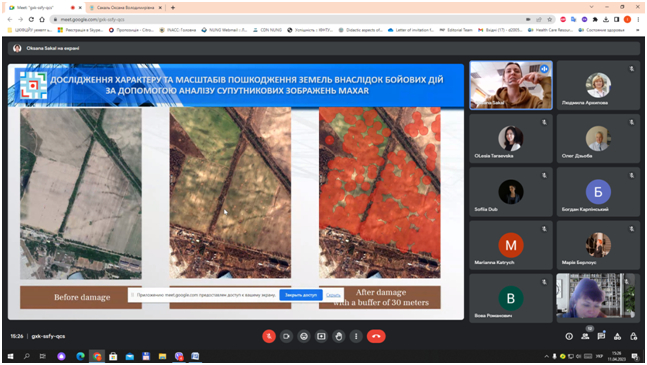This screenshot has height=365, width=647.
Task: Open Microsoft Edge from taskbar
Action: [x=80, y=356]
